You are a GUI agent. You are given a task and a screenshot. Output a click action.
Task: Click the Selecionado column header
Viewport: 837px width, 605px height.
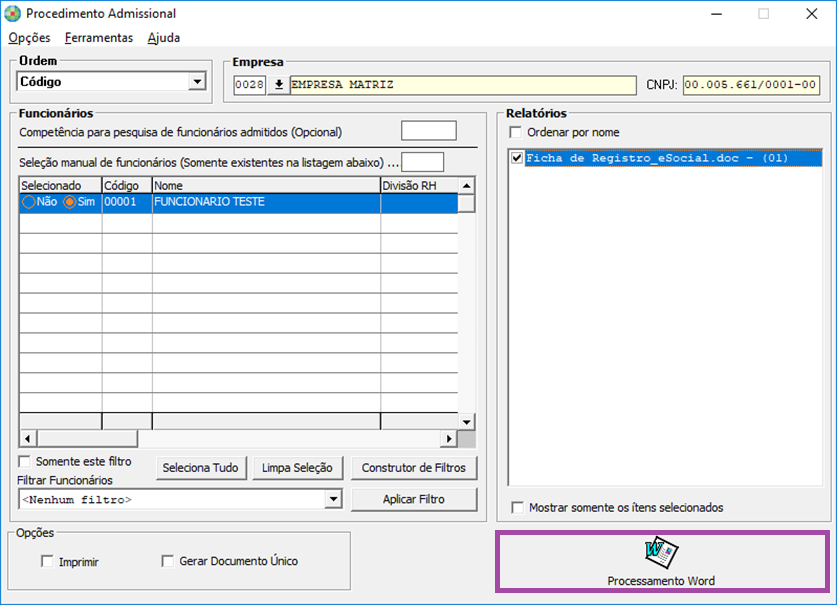(60, 186)
